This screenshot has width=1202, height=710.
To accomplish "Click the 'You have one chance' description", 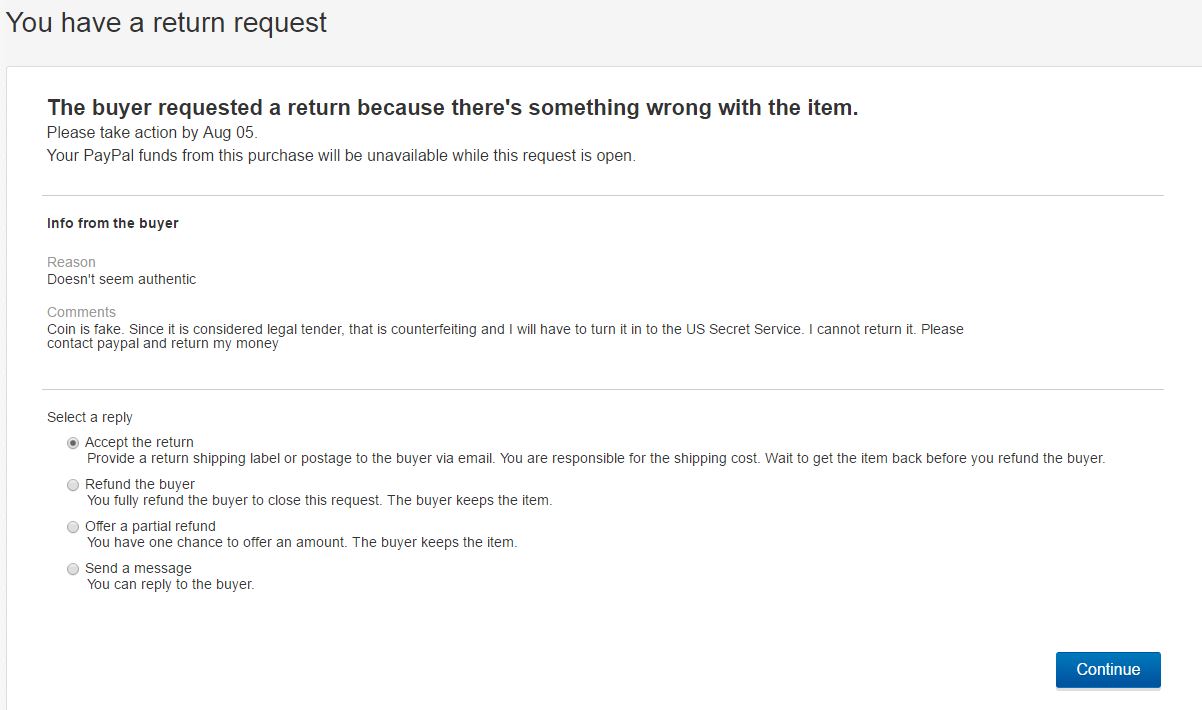I will [302, 542].
